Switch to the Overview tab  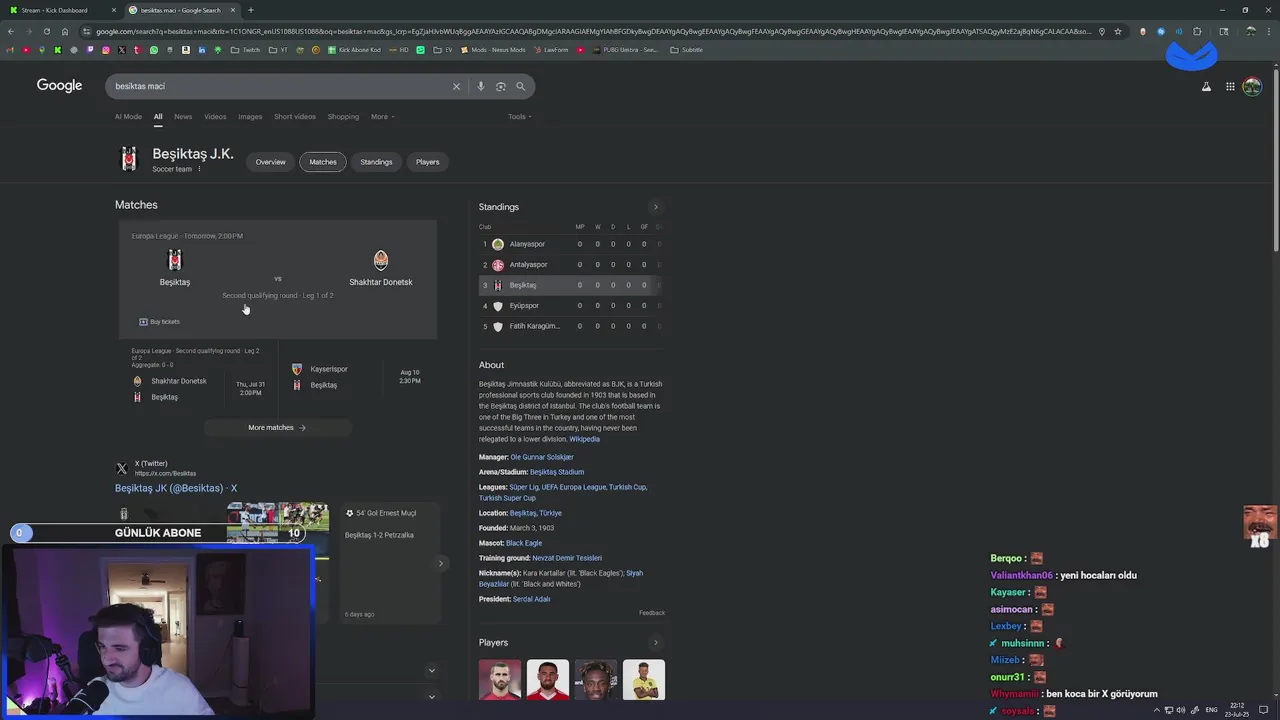(x=270, y=162)
